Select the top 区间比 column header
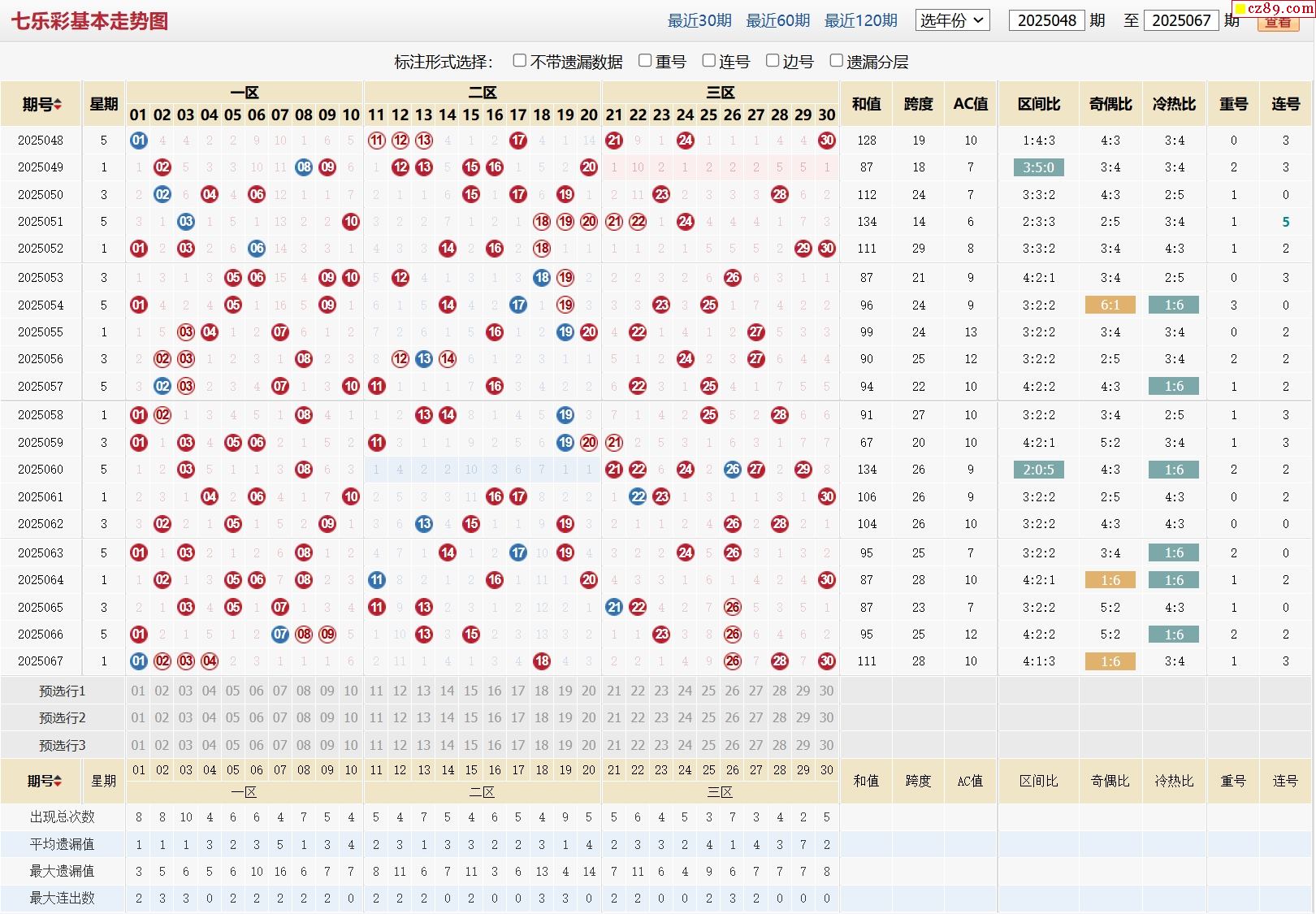Screen dimensions: 1316x914 pos(1039,104)
